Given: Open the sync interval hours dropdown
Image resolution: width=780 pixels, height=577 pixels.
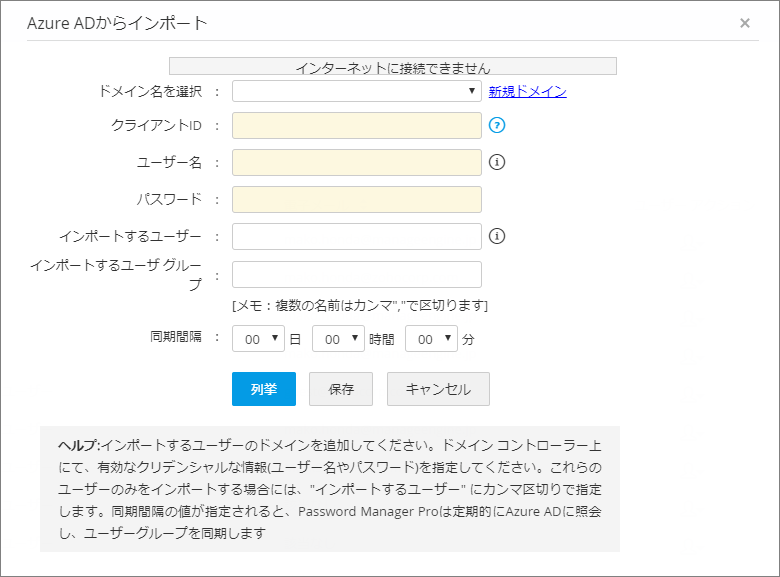Looking at the screenshot, I should (339, 339).
